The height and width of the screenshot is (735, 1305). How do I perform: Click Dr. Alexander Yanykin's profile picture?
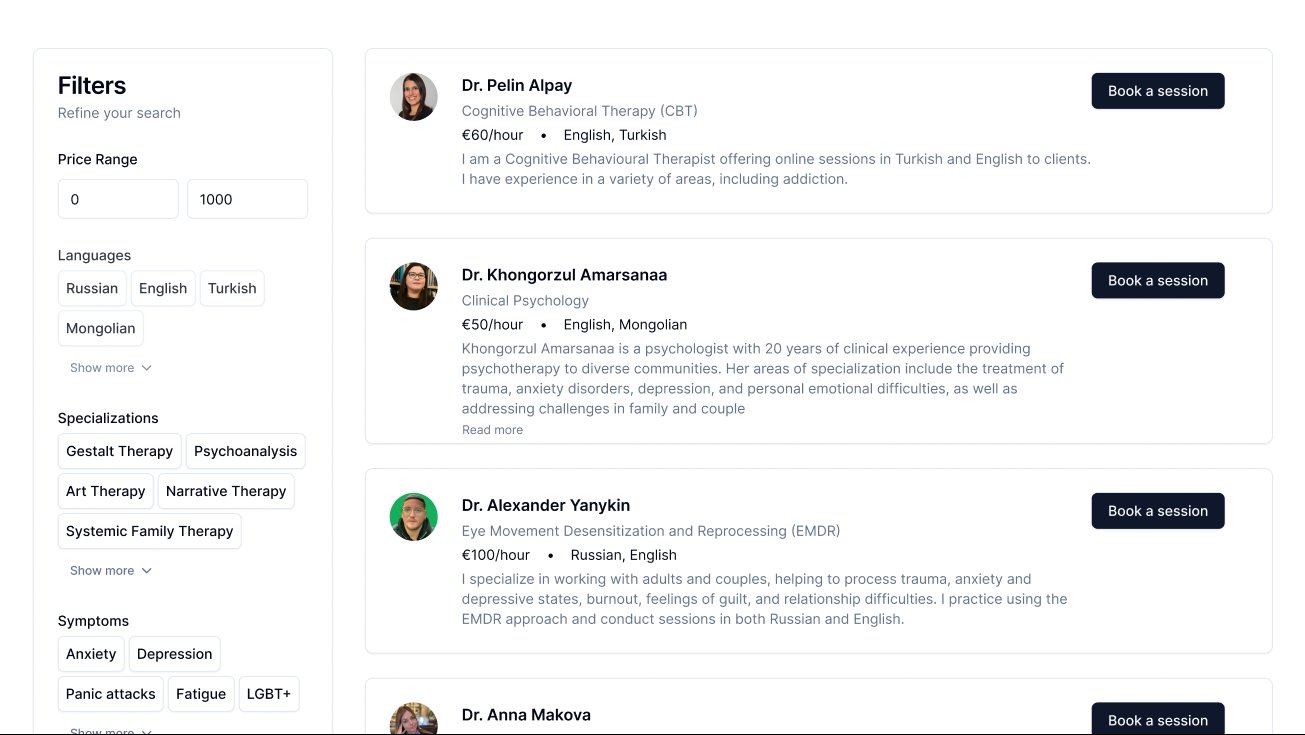click(x=413, y=517)
